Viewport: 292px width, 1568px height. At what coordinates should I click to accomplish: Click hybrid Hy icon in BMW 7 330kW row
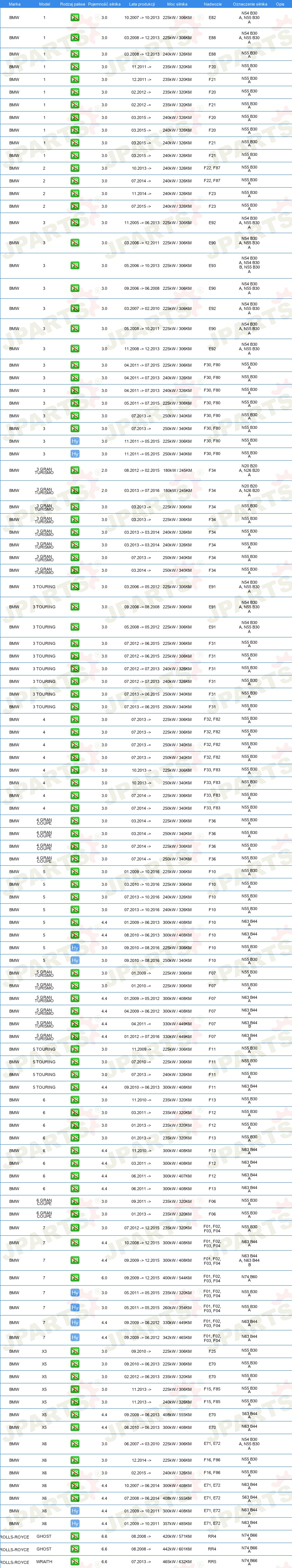pyautogui.click(x=74, y=1323)
